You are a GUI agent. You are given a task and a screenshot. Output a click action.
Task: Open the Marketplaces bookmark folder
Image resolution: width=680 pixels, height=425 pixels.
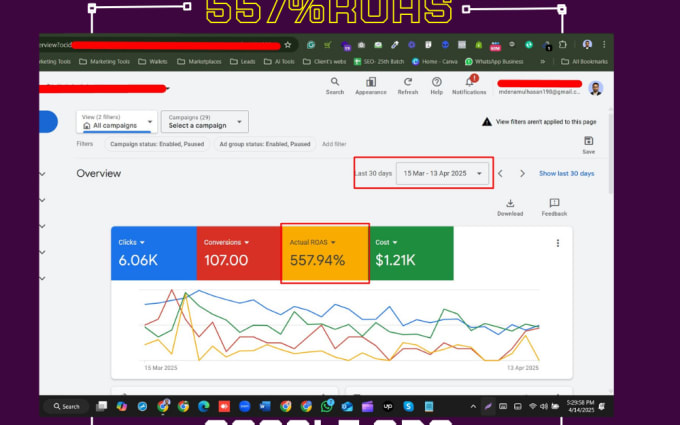coord(199,62)
